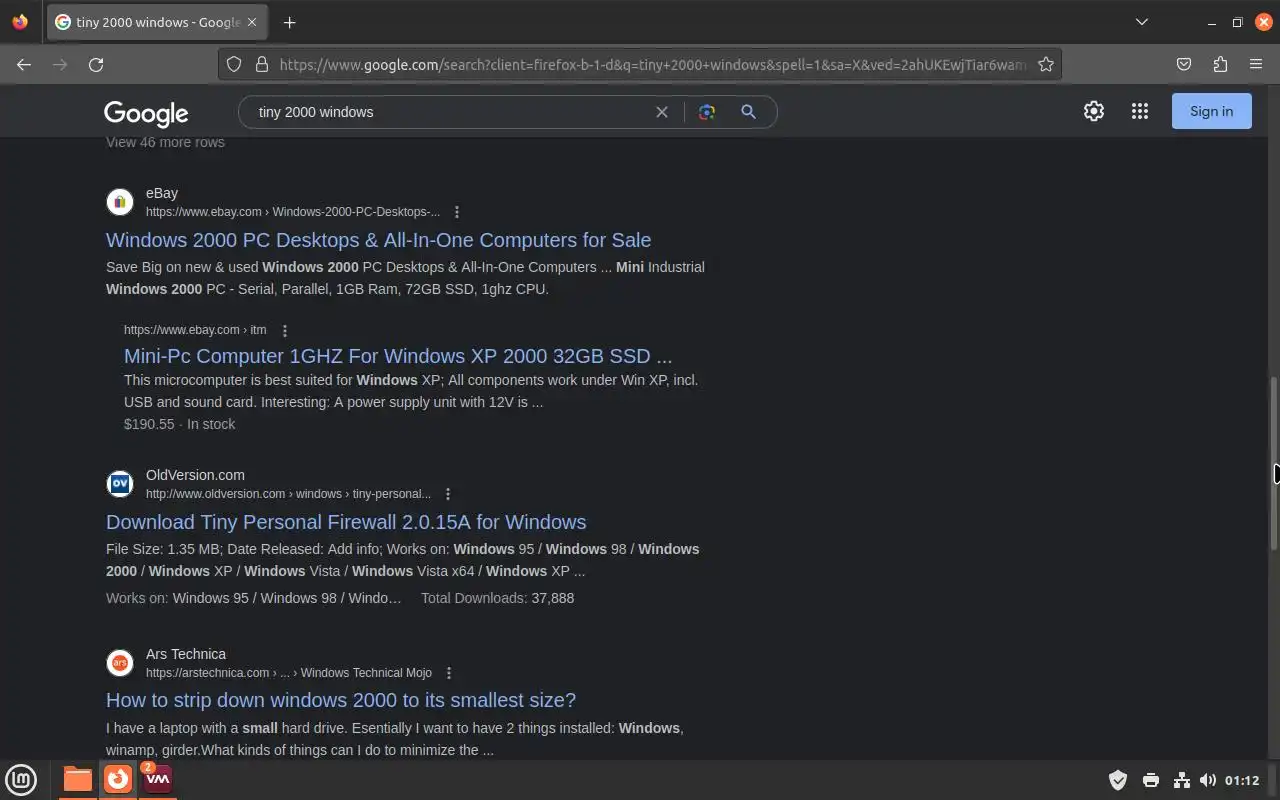Click the reload page icon
1280x800 pixels.
[x=96, y=64]
